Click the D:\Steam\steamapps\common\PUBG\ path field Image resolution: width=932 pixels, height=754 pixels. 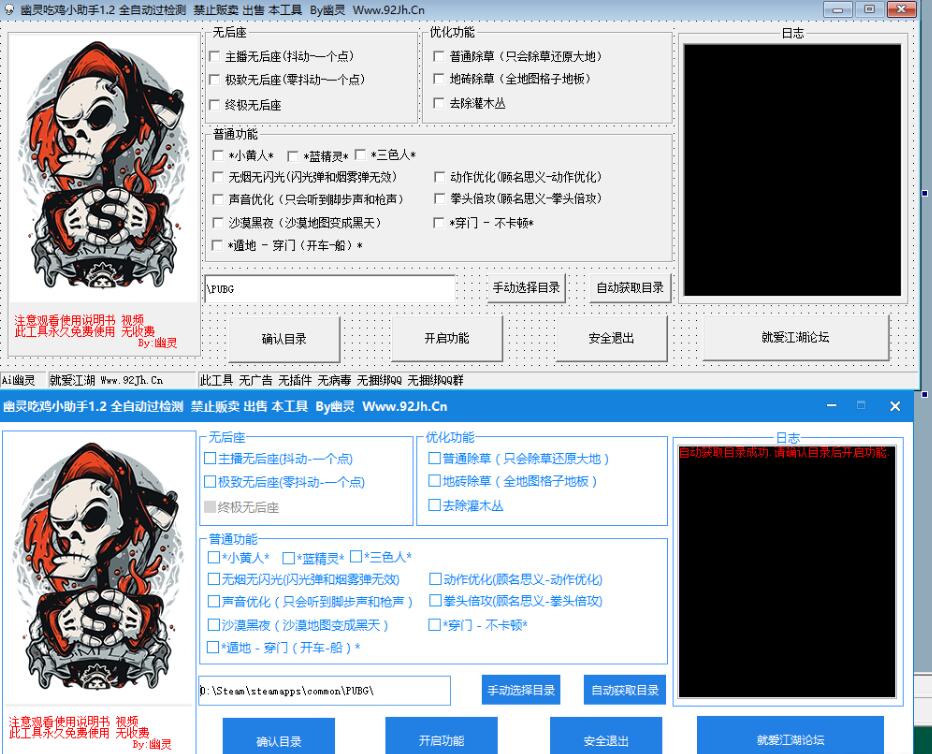coord(325,690)
